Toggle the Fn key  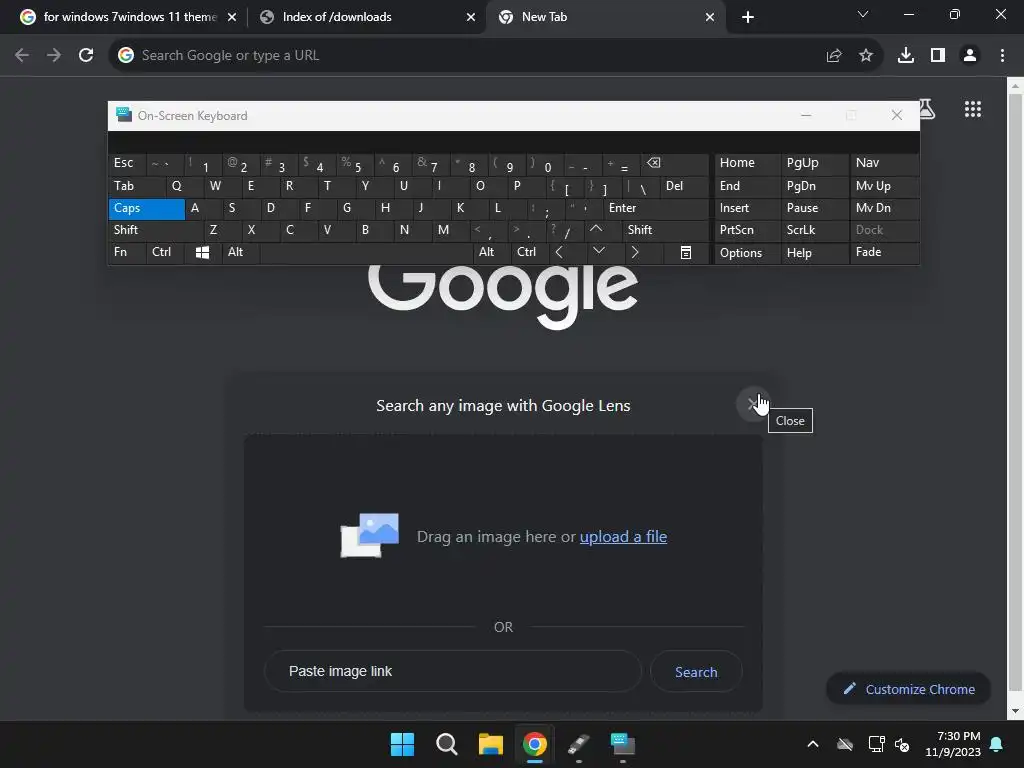click(127, 252)
